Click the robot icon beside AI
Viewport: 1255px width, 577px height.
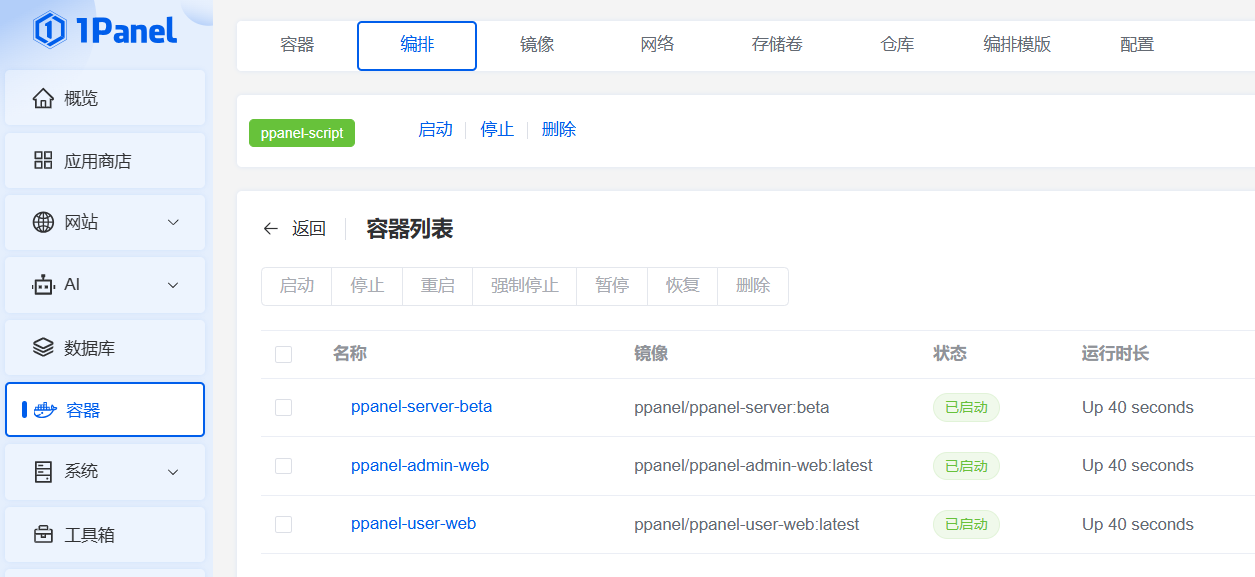click(43, 284)
